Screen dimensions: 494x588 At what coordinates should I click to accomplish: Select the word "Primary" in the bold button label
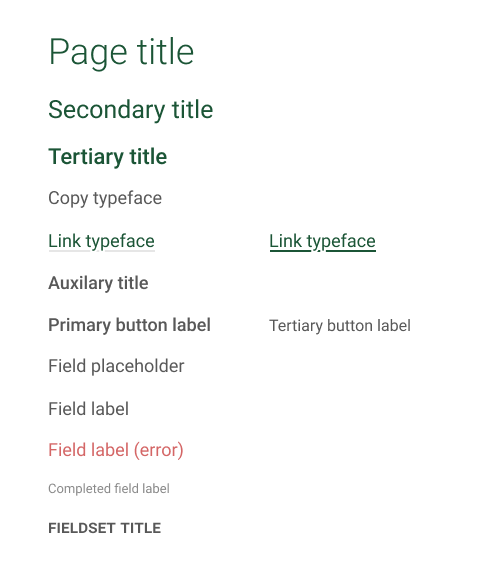point(80,326)
